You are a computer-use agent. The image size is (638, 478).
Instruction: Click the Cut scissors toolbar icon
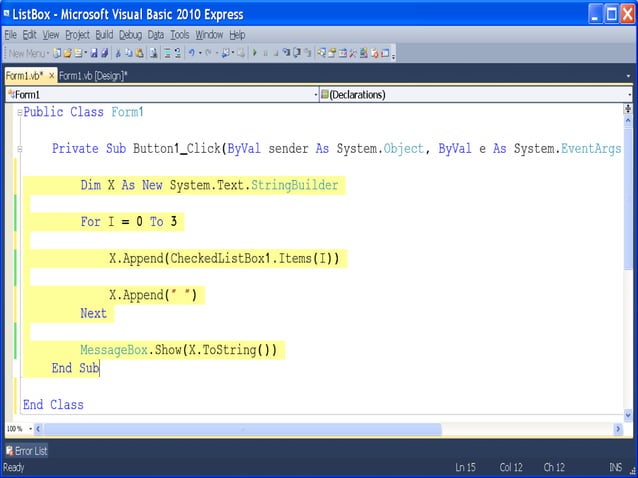pos(118,53)
